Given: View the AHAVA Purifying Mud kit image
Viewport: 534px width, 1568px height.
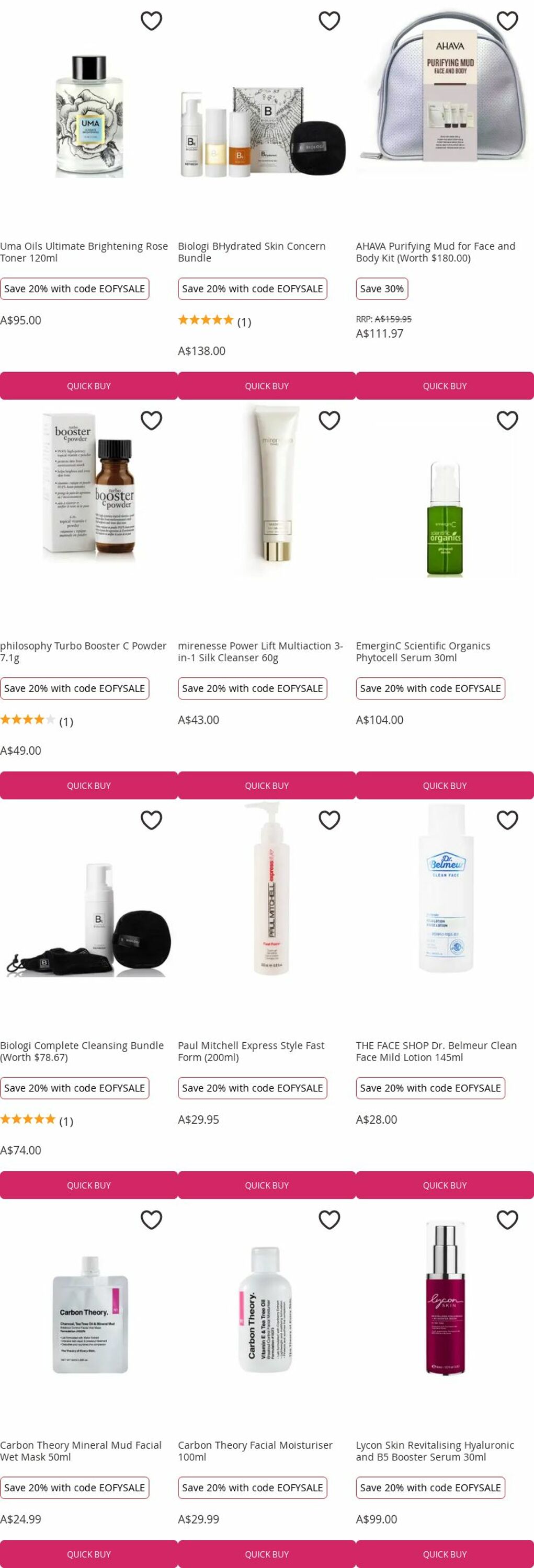Looking at the screenshot, I should pyautogui.click(x=445, y=91).
